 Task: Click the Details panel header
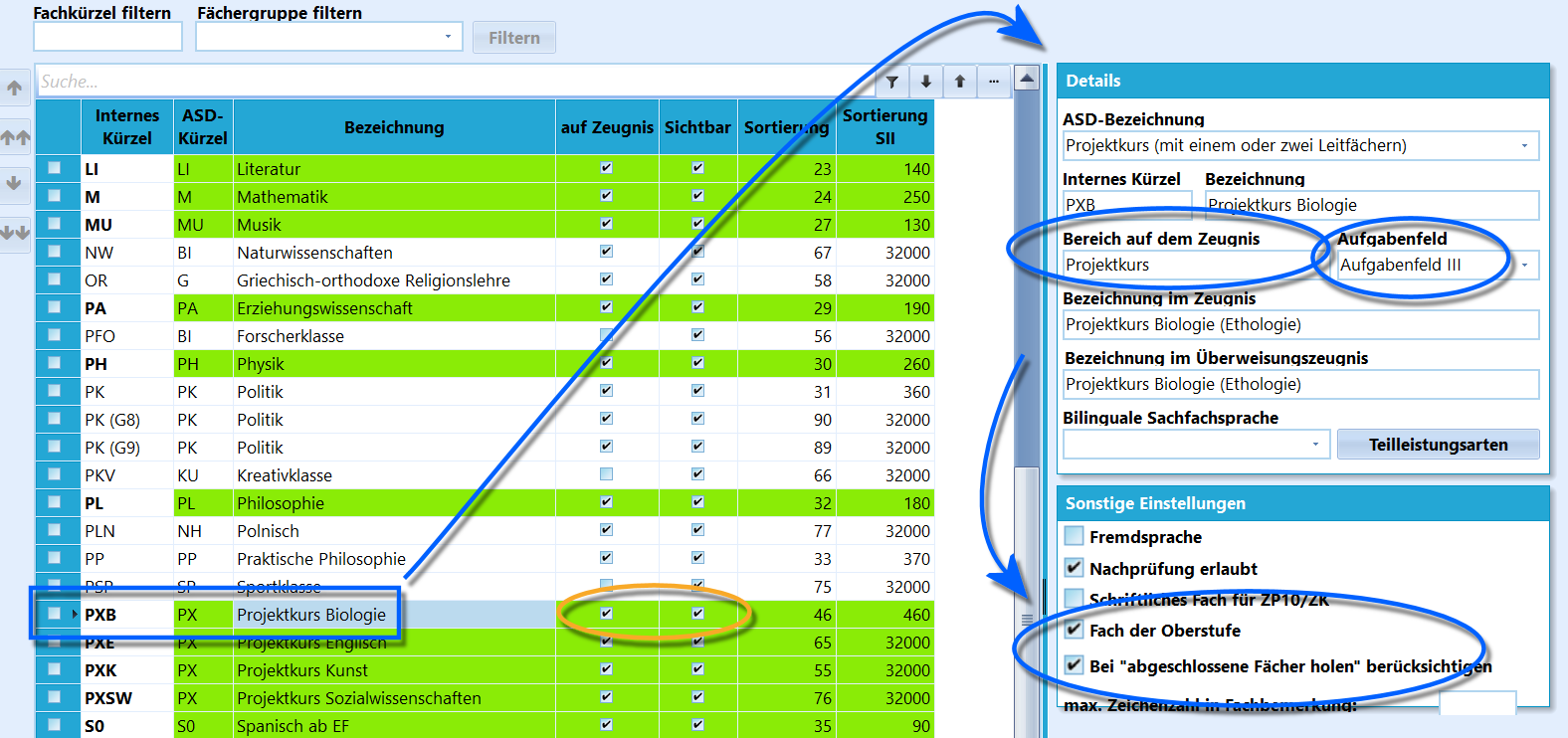pos(1303,81)
